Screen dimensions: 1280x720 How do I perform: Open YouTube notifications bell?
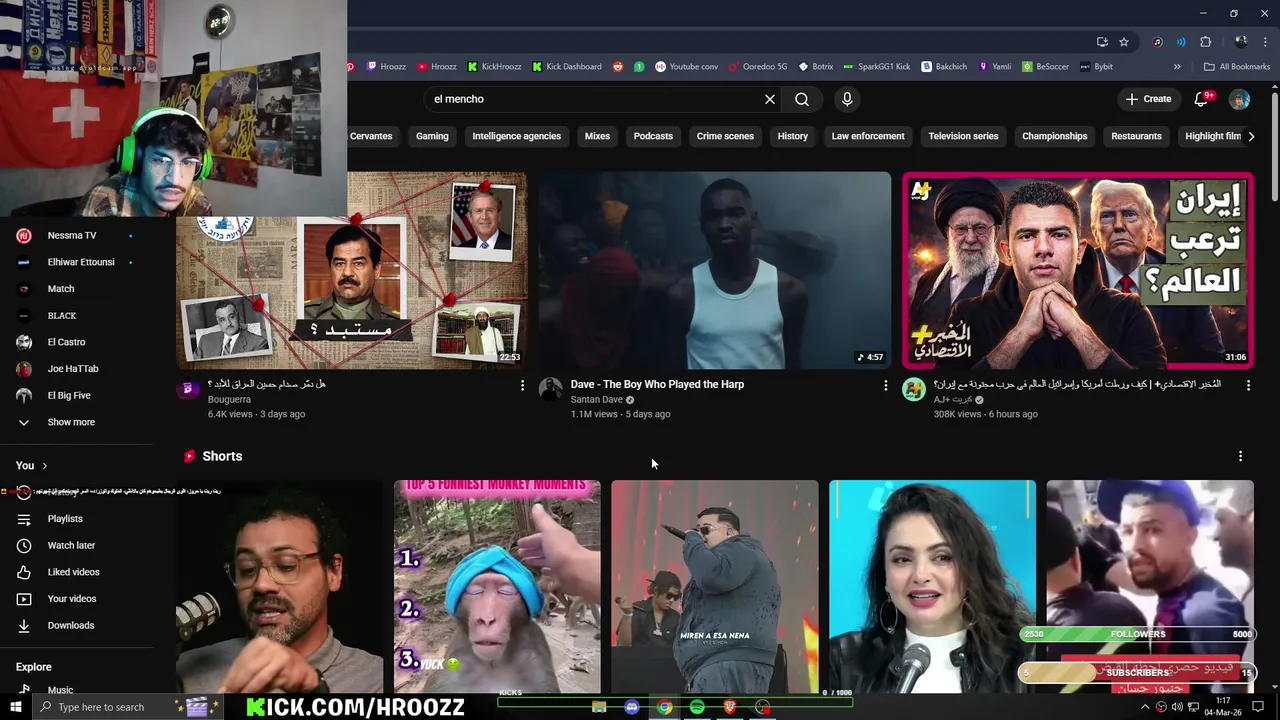(1203, 99)
